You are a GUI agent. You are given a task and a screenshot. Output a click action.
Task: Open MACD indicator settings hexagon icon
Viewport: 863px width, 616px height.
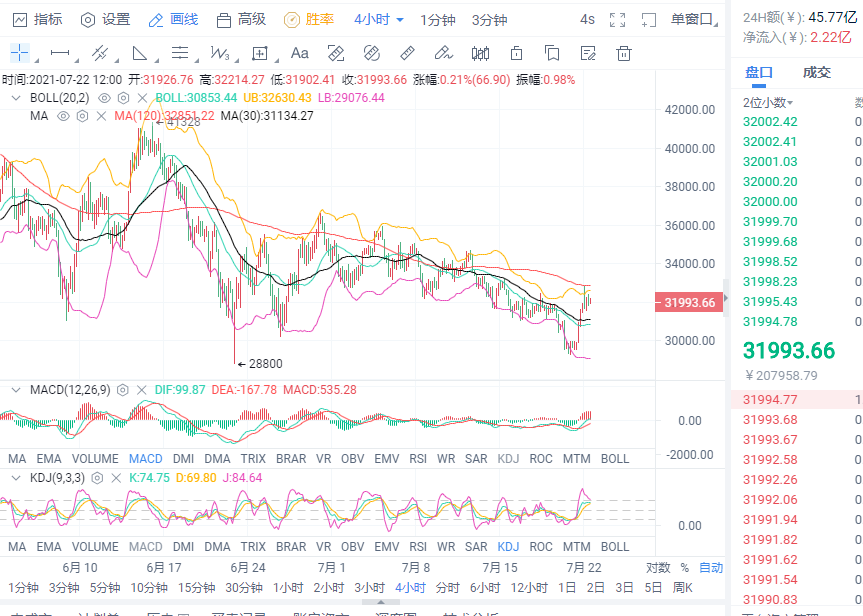click(123, 390)
